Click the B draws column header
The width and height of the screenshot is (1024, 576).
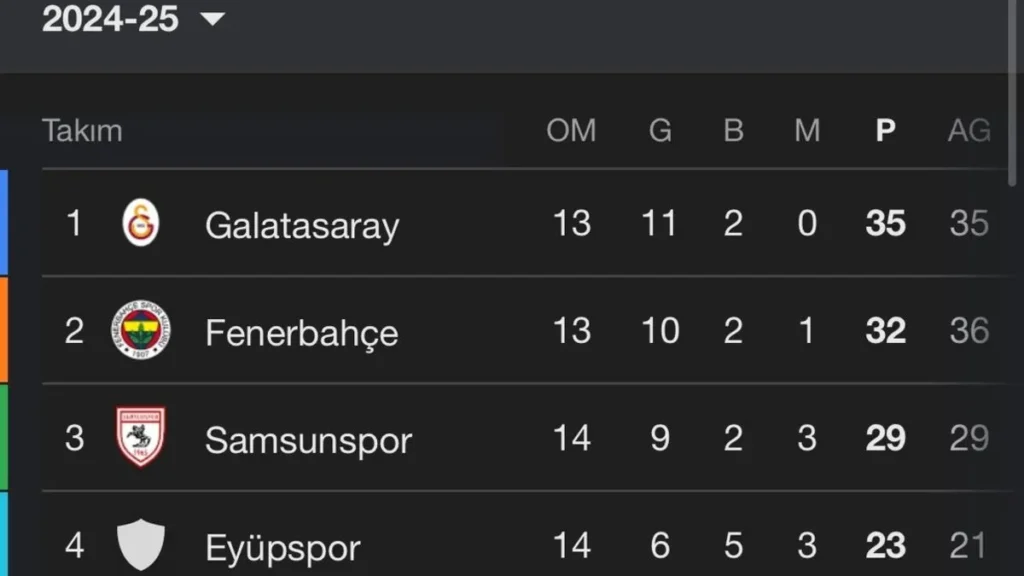pyautogui.click(x=733, y=130)
